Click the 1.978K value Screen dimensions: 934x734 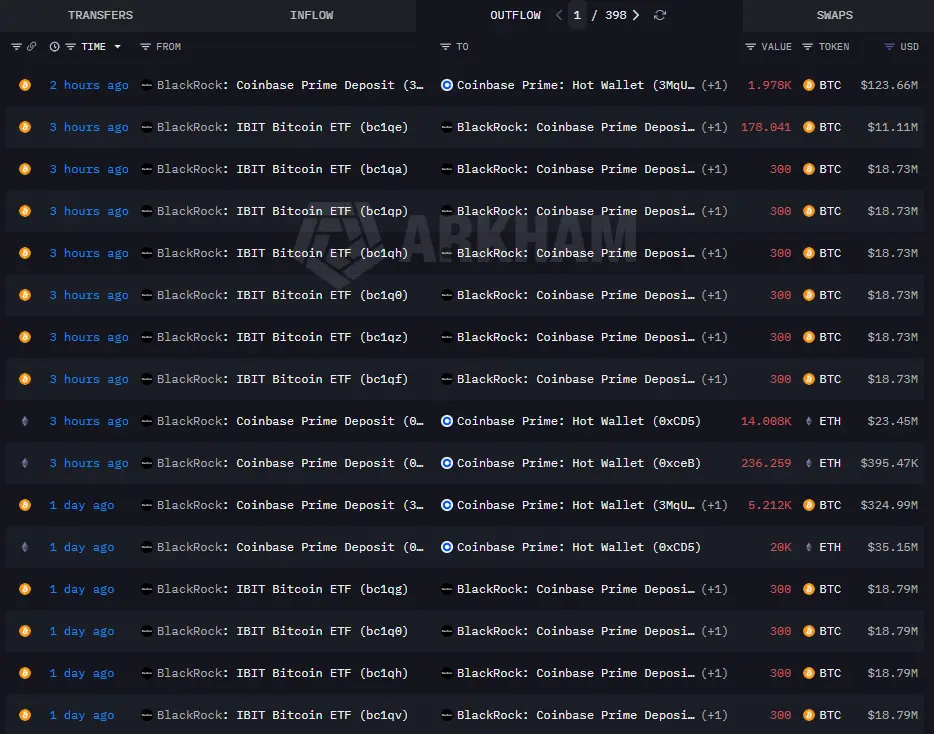pos(770,85)
